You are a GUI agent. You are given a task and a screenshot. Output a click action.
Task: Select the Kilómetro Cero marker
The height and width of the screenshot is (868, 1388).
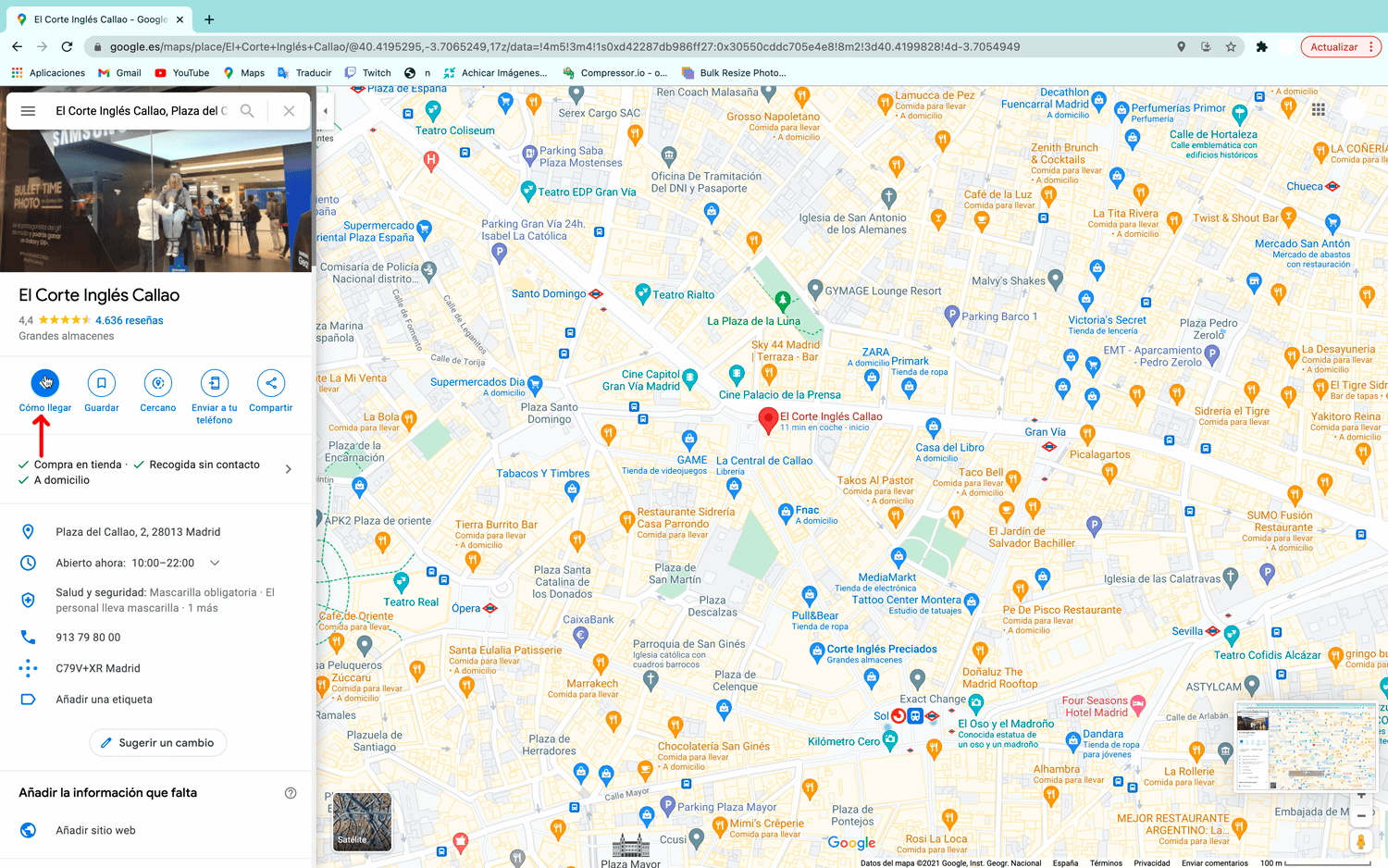[890, 739]
